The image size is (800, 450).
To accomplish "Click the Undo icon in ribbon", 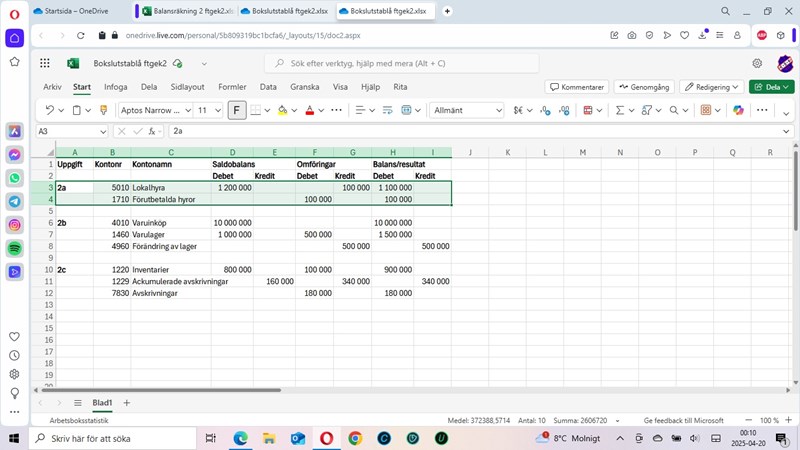I will click(49, 110).
